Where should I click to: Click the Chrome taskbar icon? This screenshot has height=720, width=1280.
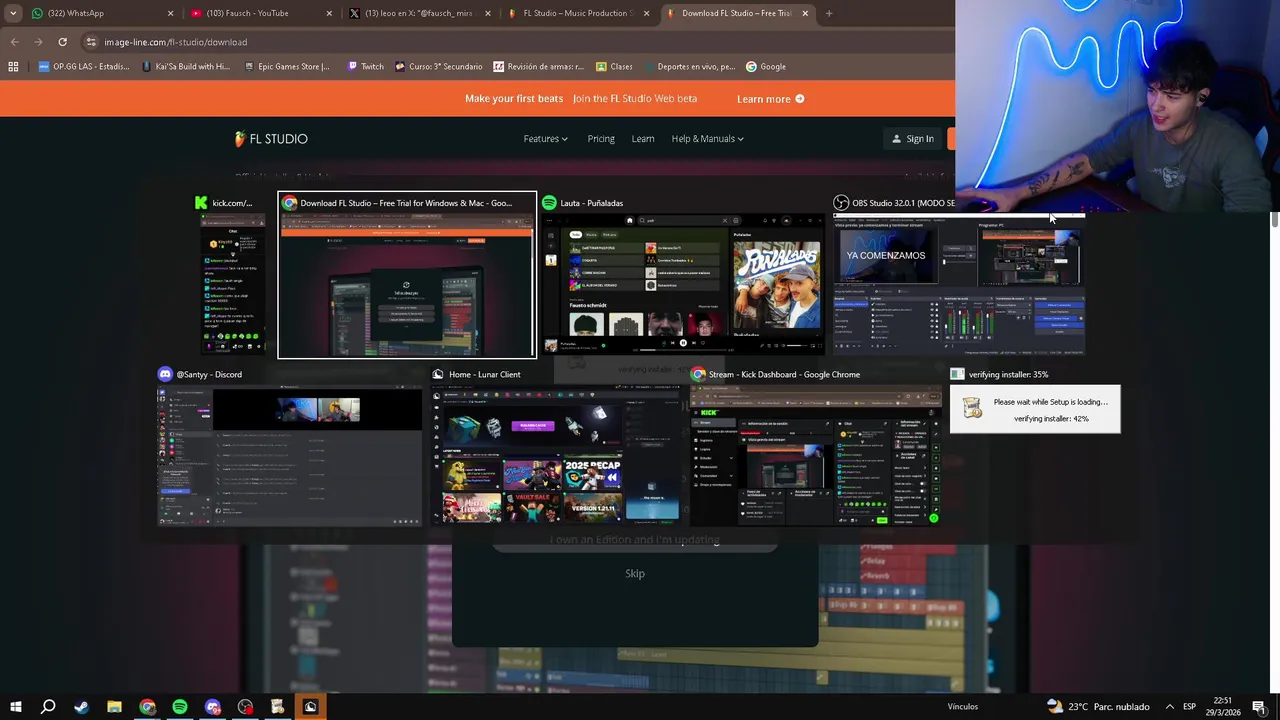(x=147, y=707)
